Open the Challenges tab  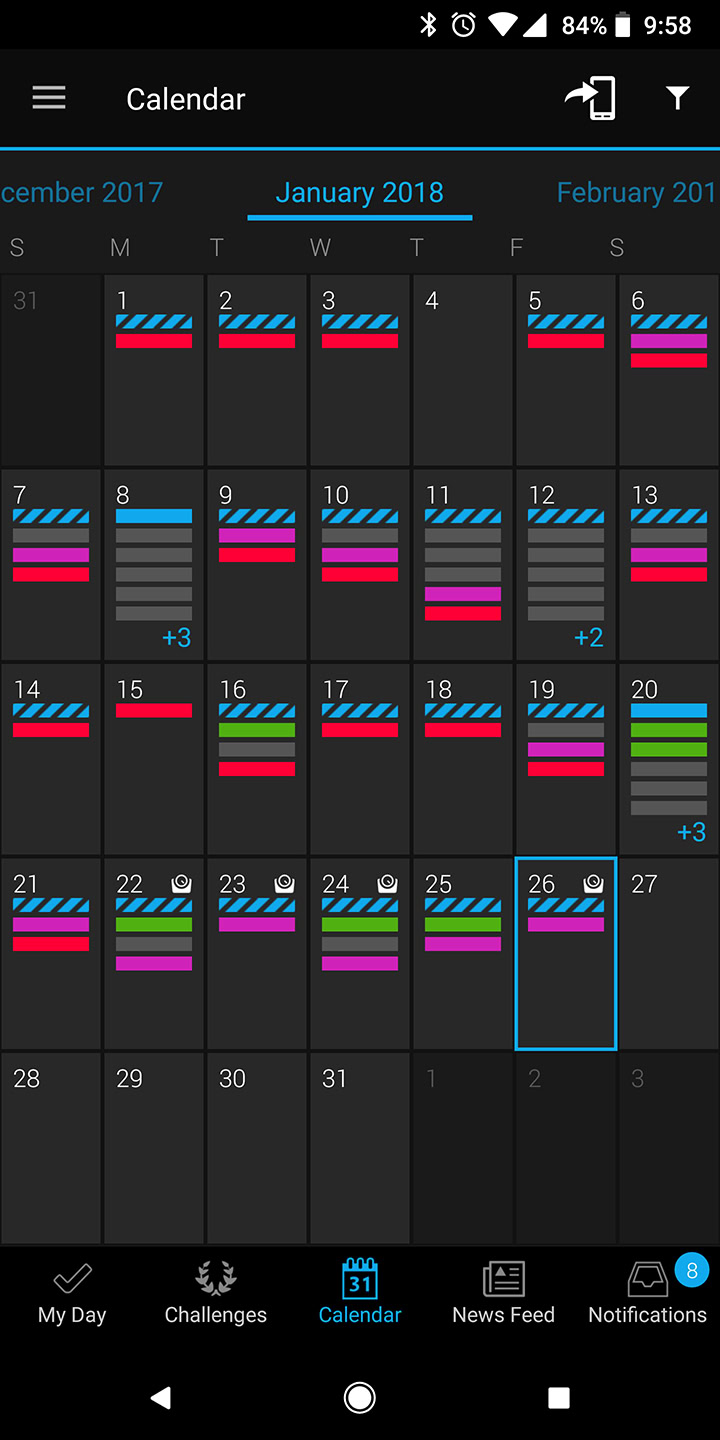tap(216, 1292)
